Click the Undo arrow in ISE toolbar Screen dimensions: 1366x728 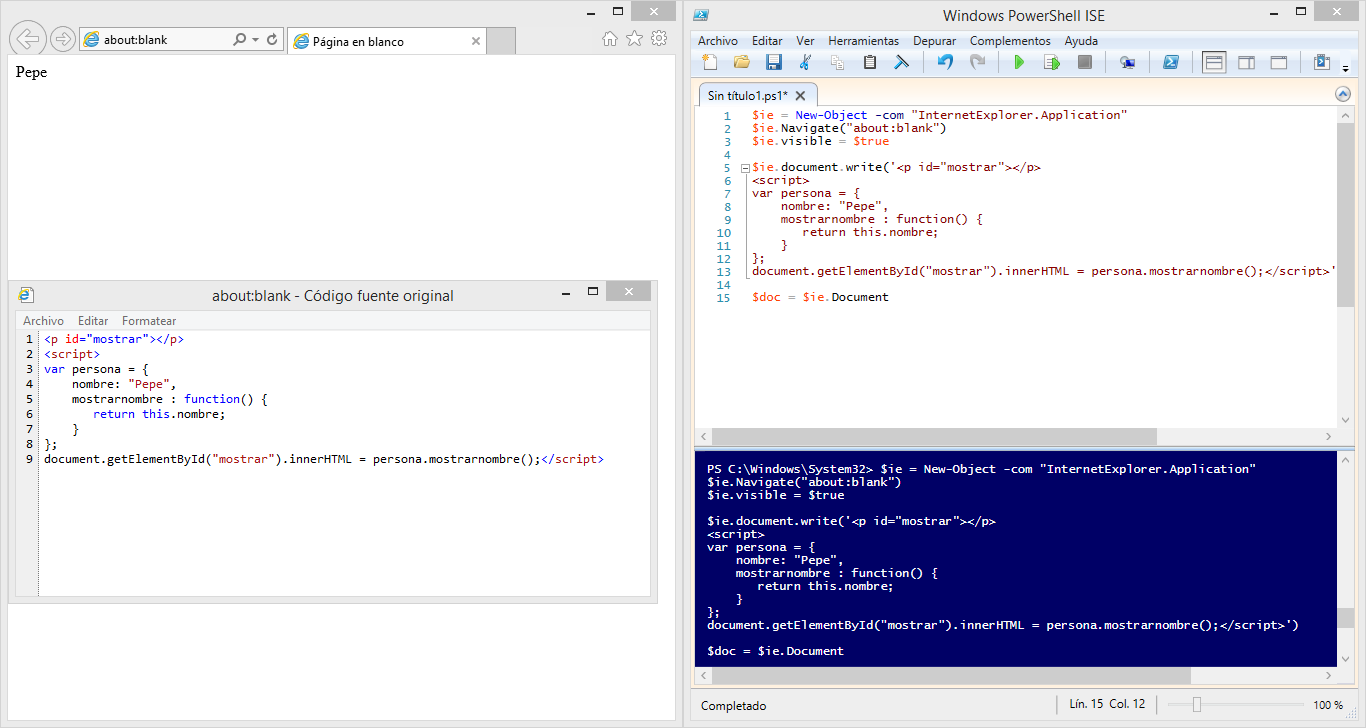point(945,63)
